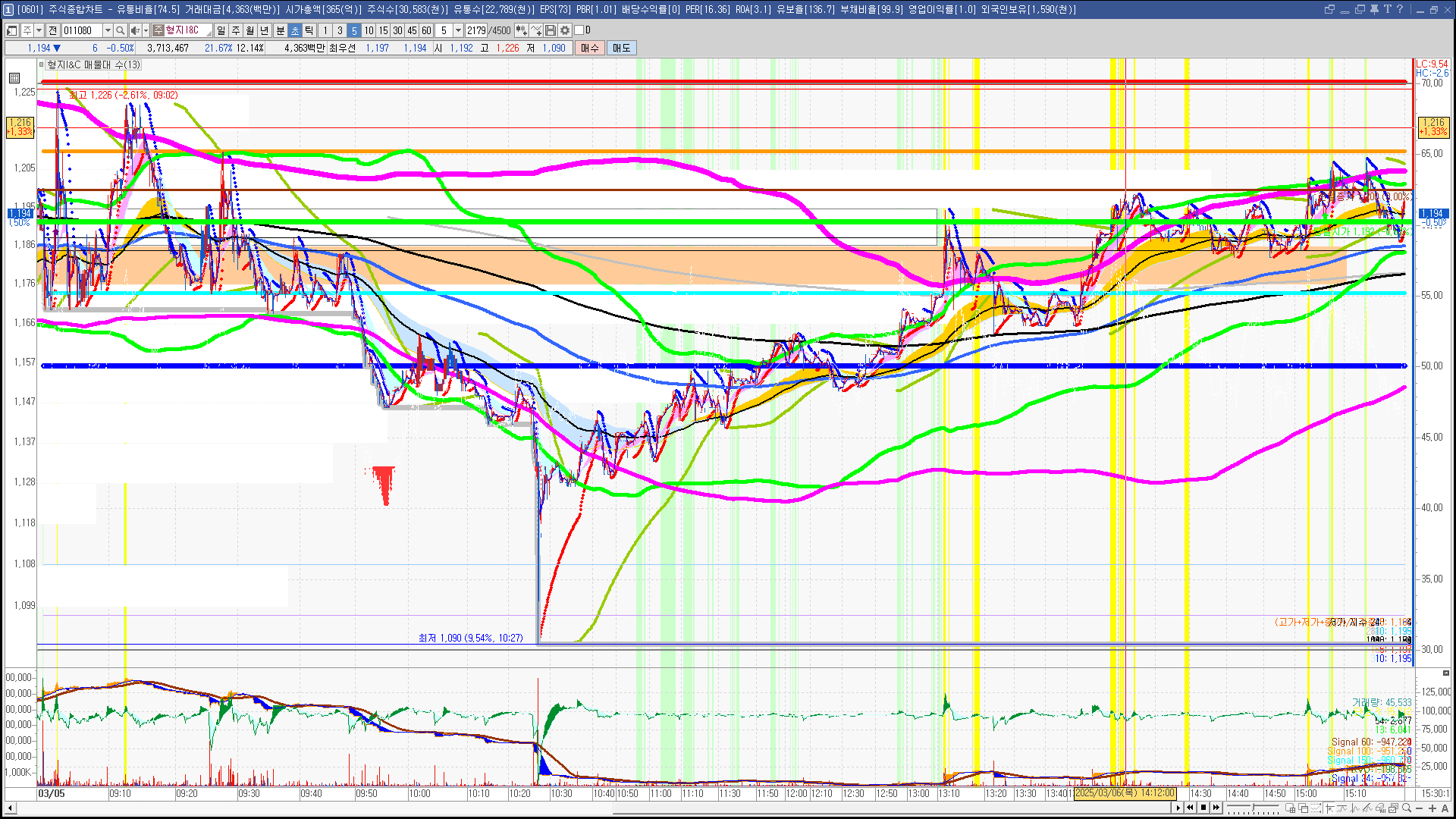Click the 매수 buy button
Viewport: 1456px width, 819px height.
click(x=590, y=48)
